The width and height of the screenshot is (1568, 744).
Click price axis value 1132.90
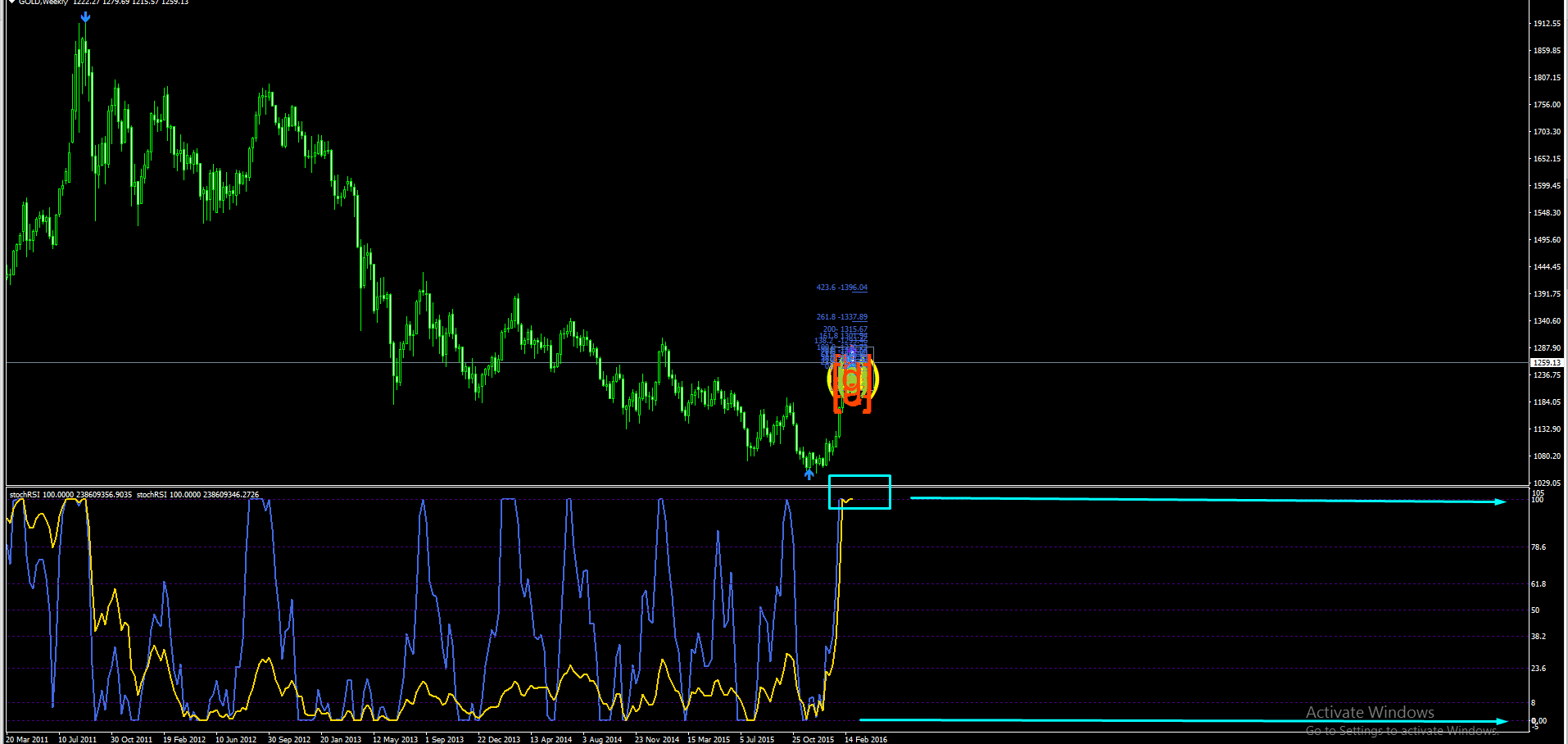1547,429
